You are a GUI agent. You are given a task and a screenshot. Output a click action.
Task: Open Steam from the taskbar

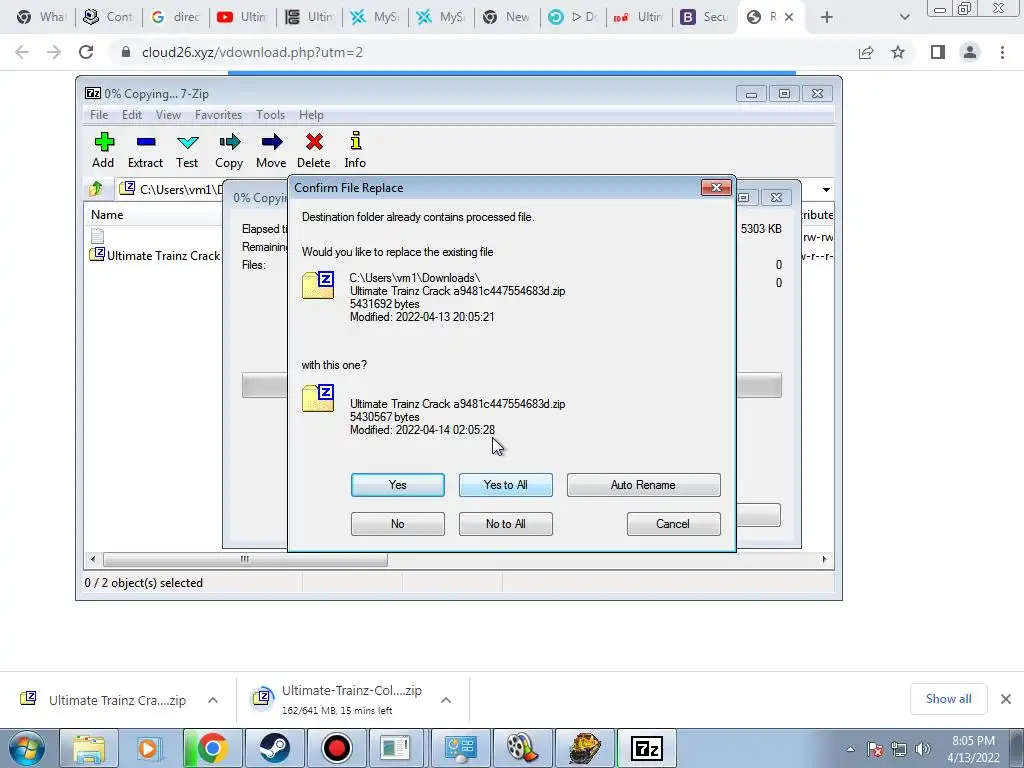[274, 748]
